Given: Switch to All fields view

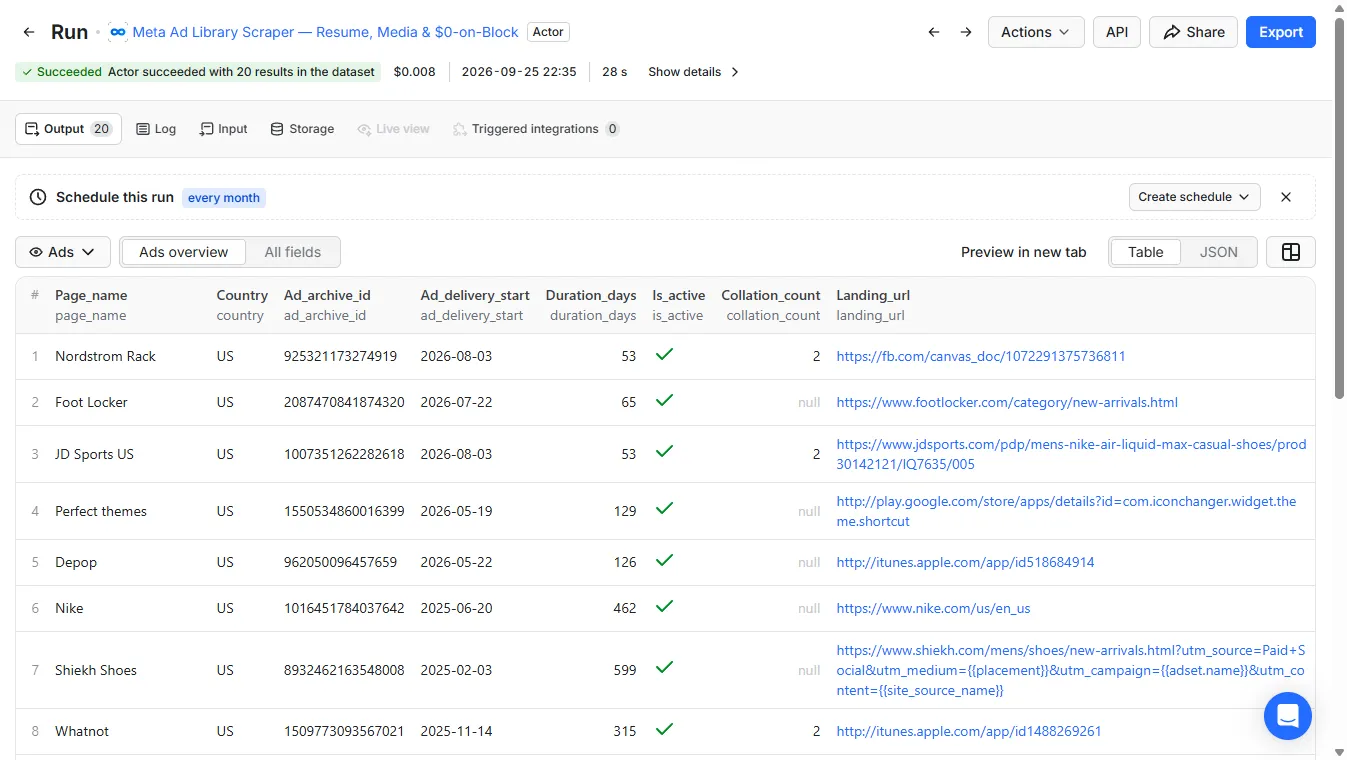Looking at the screenshot, I should tap(293, 252).
